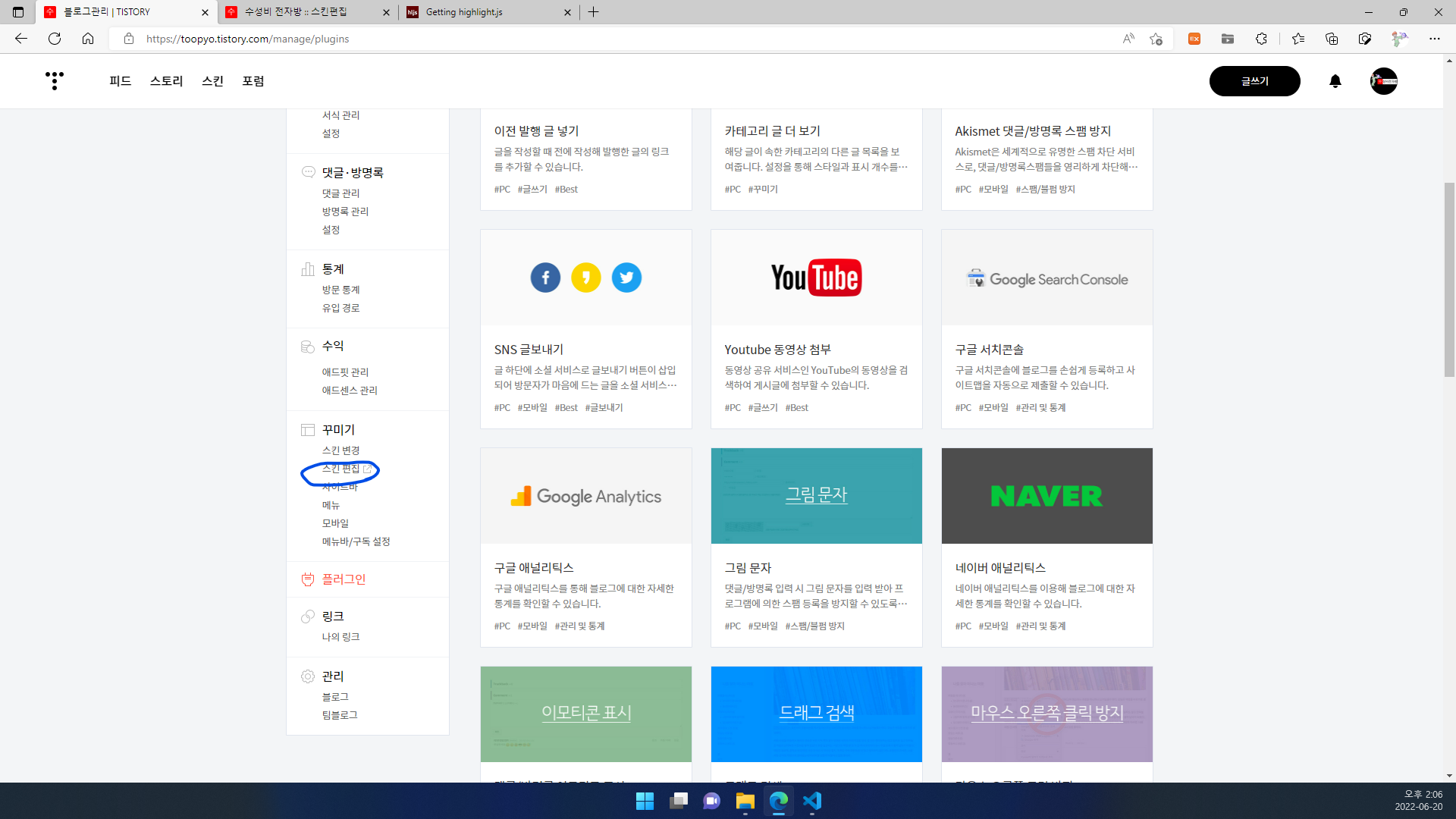
Task: Click the 꾸미기 layout icon in sidebar
Action: 308,430
